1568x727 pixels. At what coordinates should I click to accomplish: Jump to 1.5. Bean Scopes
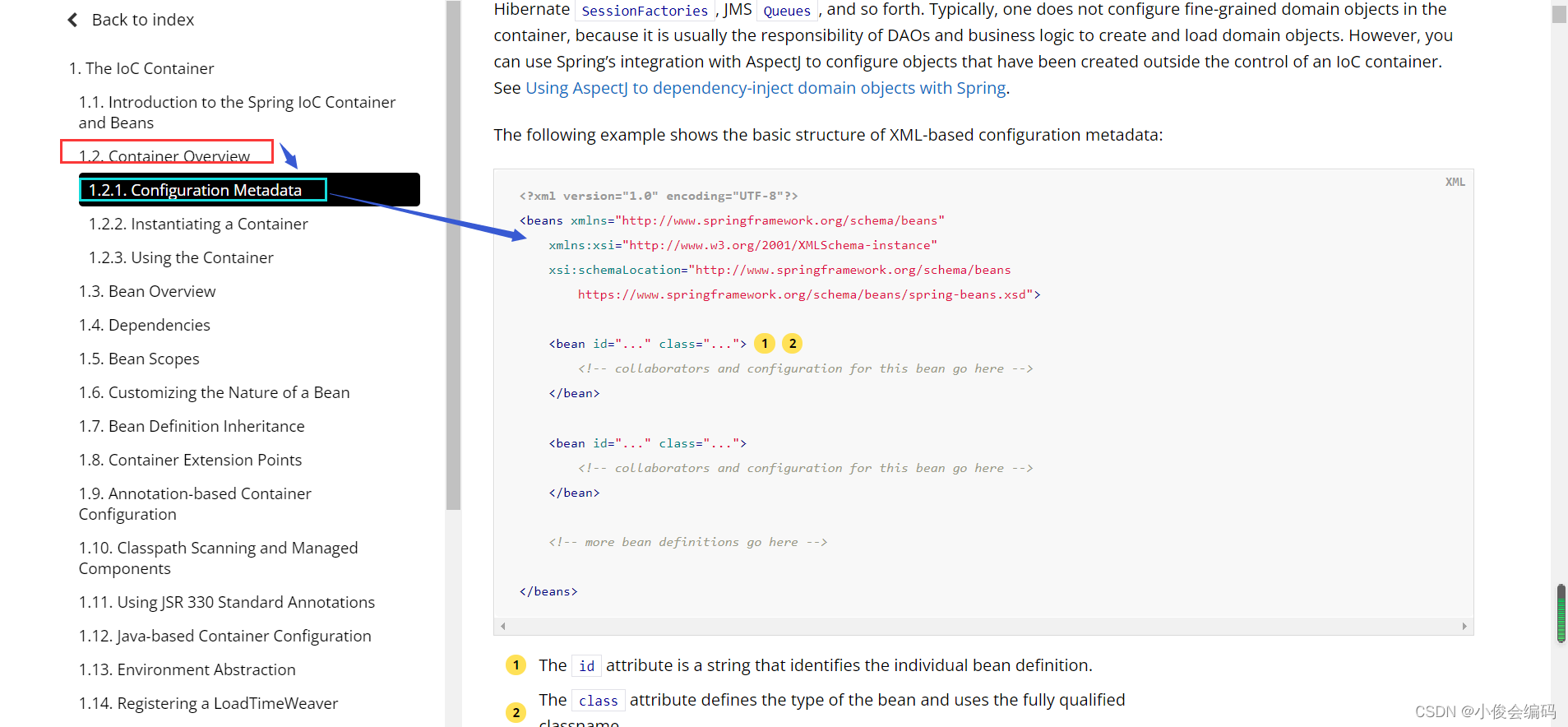[x=139, y=359]
